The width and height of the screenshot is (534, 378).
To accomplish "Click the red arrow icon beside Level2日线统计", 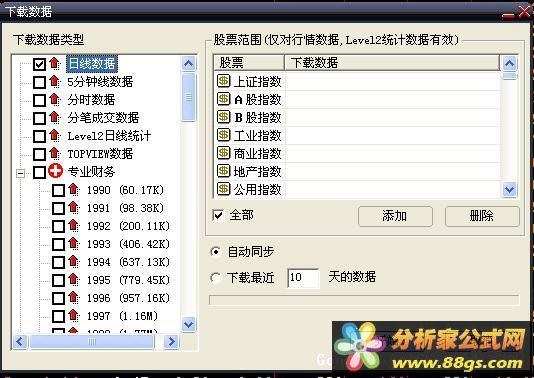I will [x=54, y=136].
